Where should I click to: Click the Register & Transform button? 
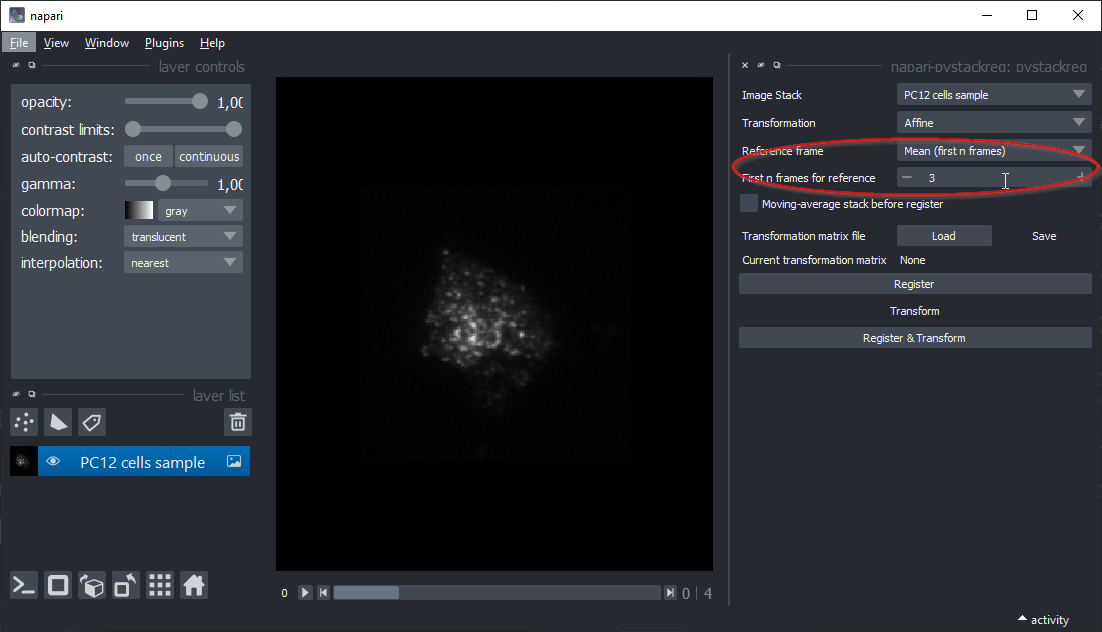(x=914, y=338)
